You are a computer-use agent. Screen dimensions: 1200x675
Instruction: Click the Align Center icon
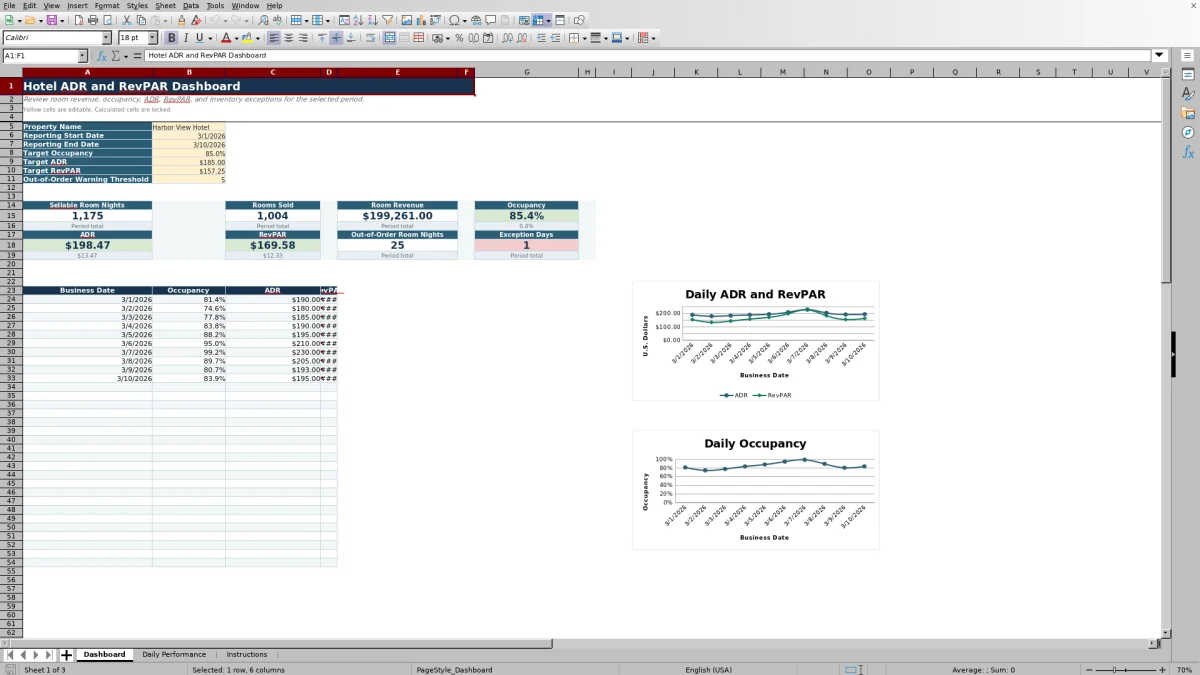point(288,38)
